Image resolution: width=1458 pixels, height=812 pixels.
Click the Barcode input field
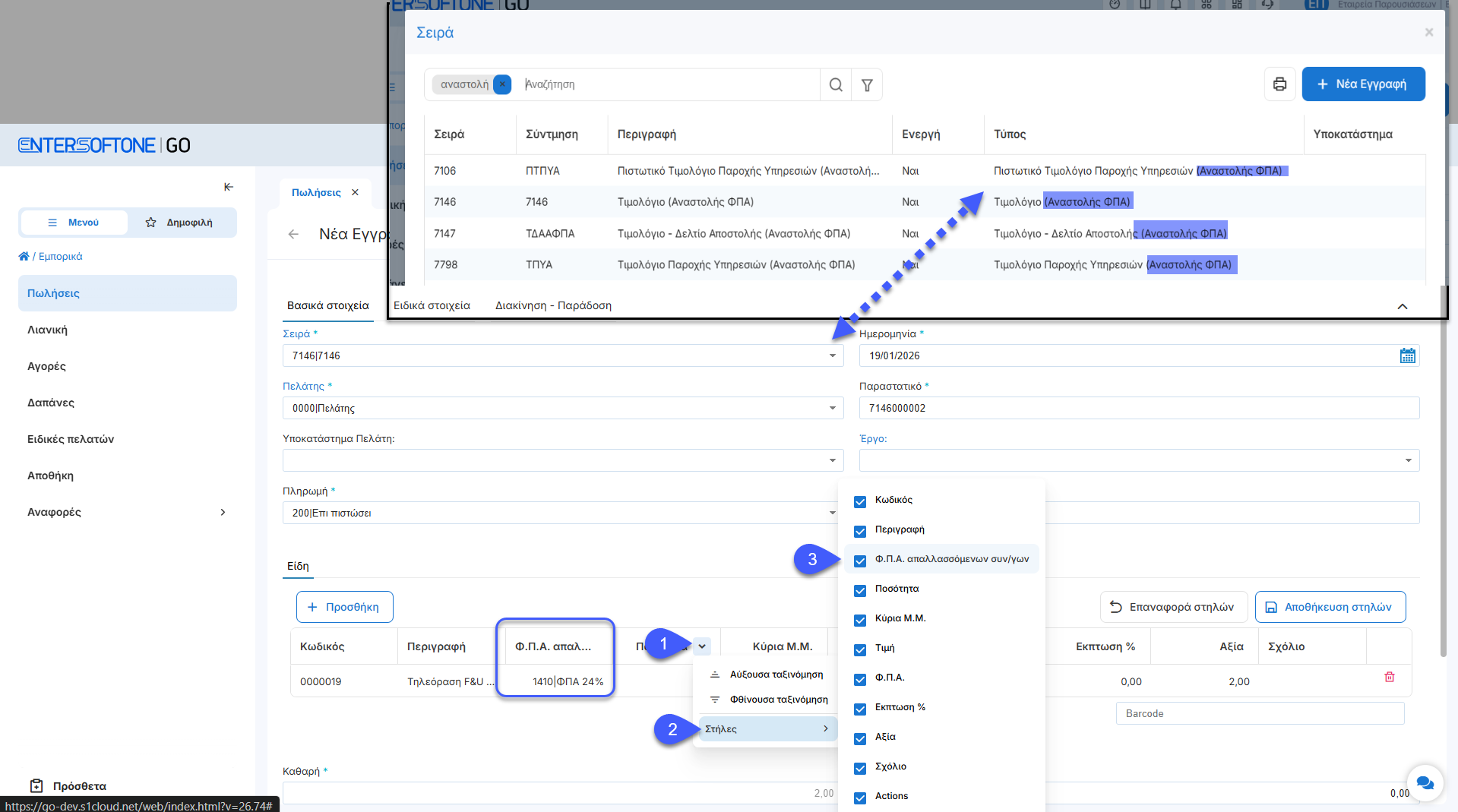(x=1259, y=713)
